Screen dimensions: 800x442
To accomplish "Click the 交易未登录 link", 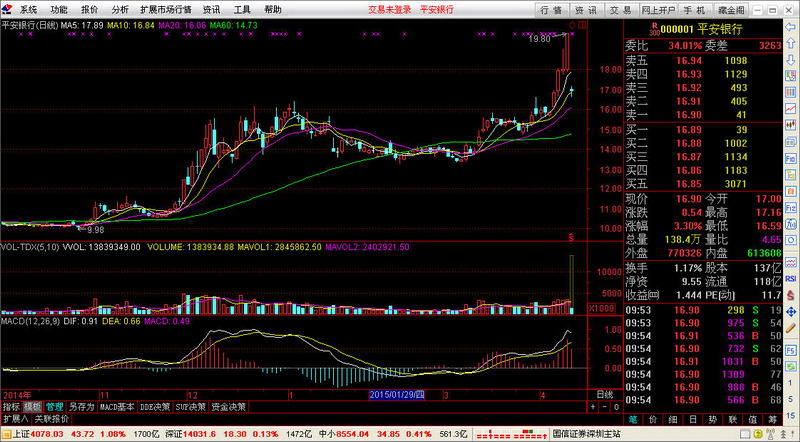I will click(x=389, y=9).
